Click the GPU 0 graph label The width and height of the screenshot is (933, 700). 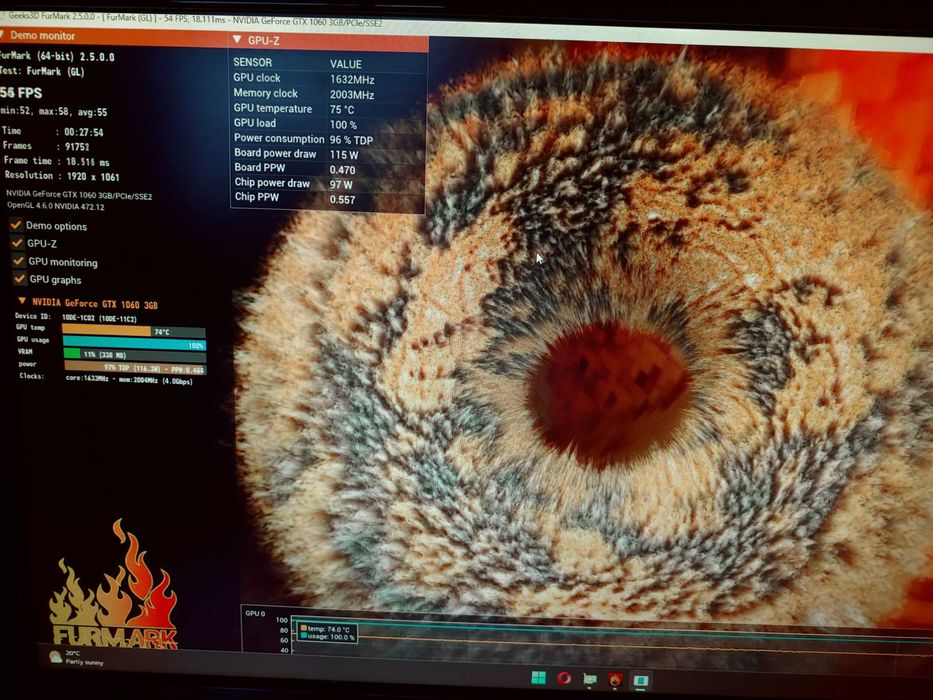tap(255, 613)
